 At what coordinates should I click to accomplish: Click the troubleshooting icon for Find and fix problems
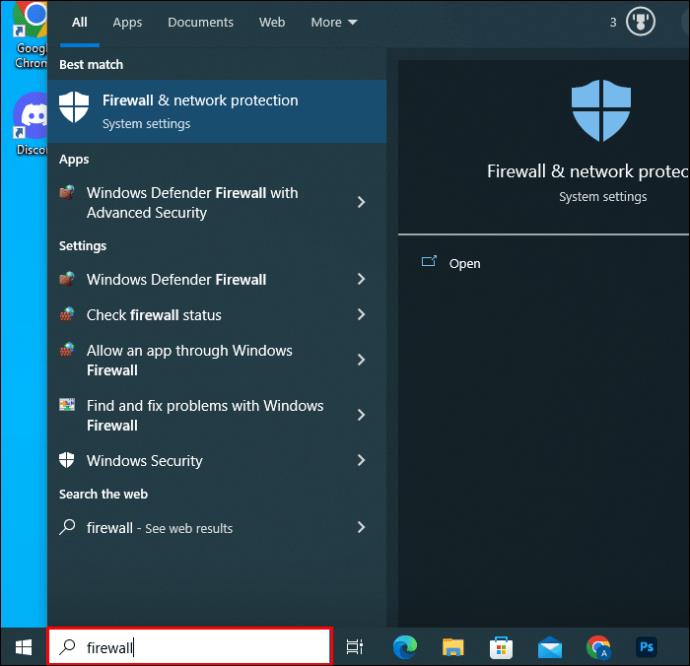pos(67,404)
